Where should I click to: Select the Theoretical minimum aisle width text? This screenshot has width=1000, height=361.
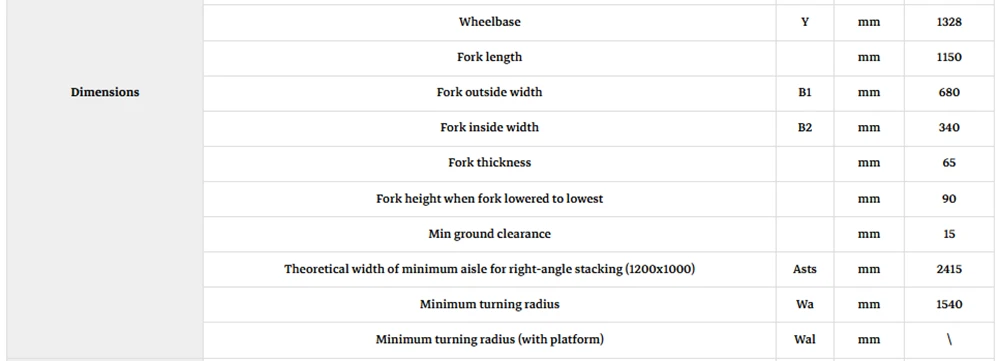[x=489, y=269]
